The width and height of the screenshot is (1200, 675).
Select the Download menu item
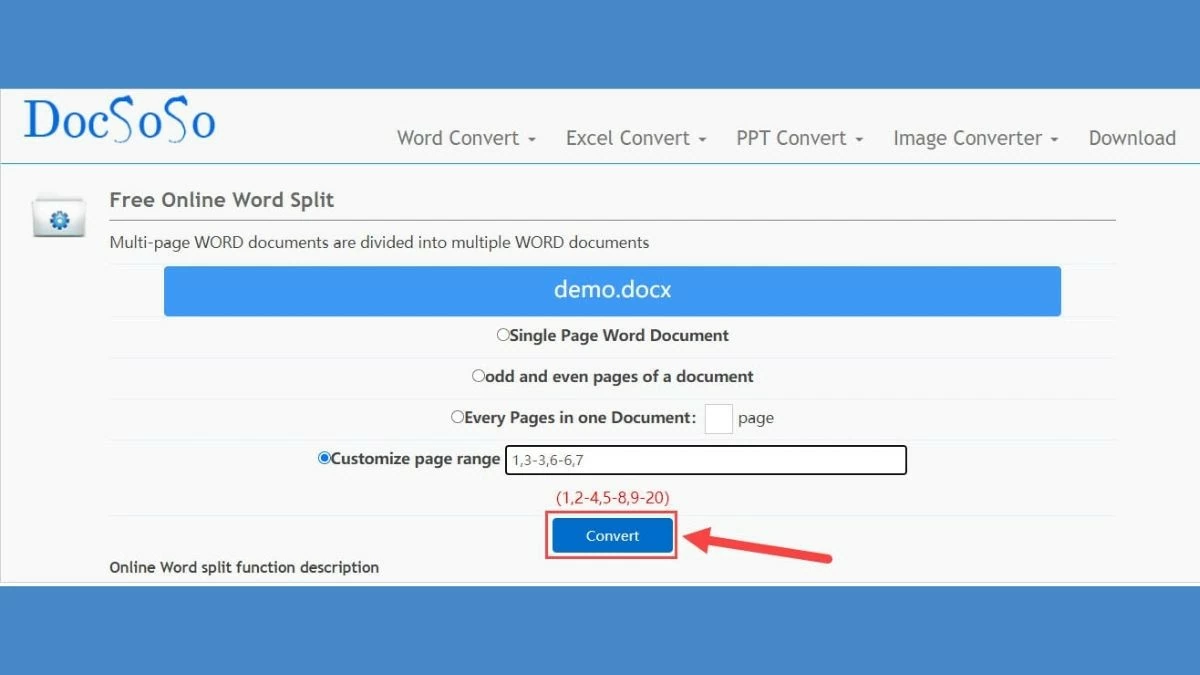(x=1132, y=138)
